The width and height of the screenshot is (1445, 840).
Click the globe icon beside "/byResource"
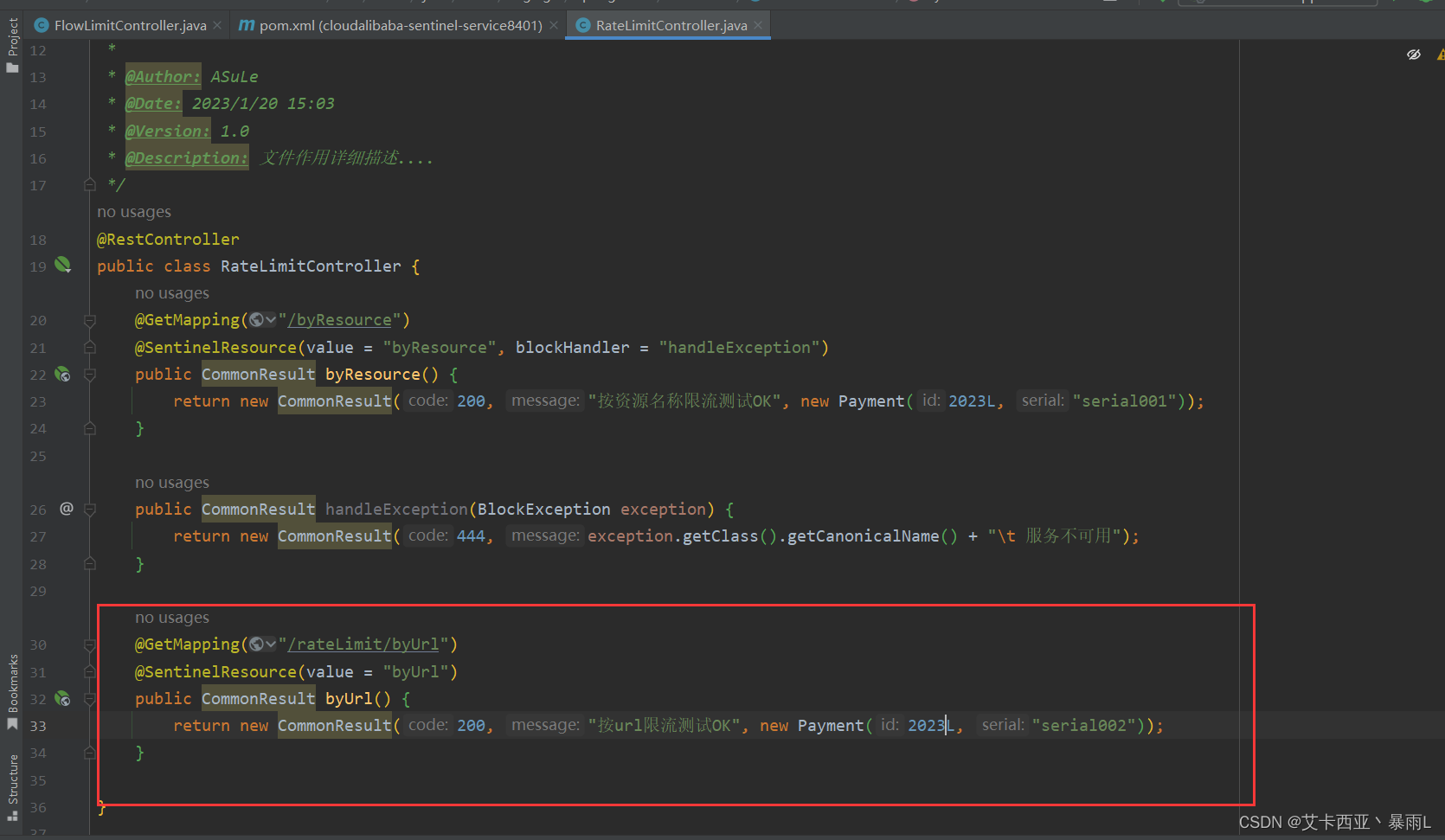[x=256, y=320]
